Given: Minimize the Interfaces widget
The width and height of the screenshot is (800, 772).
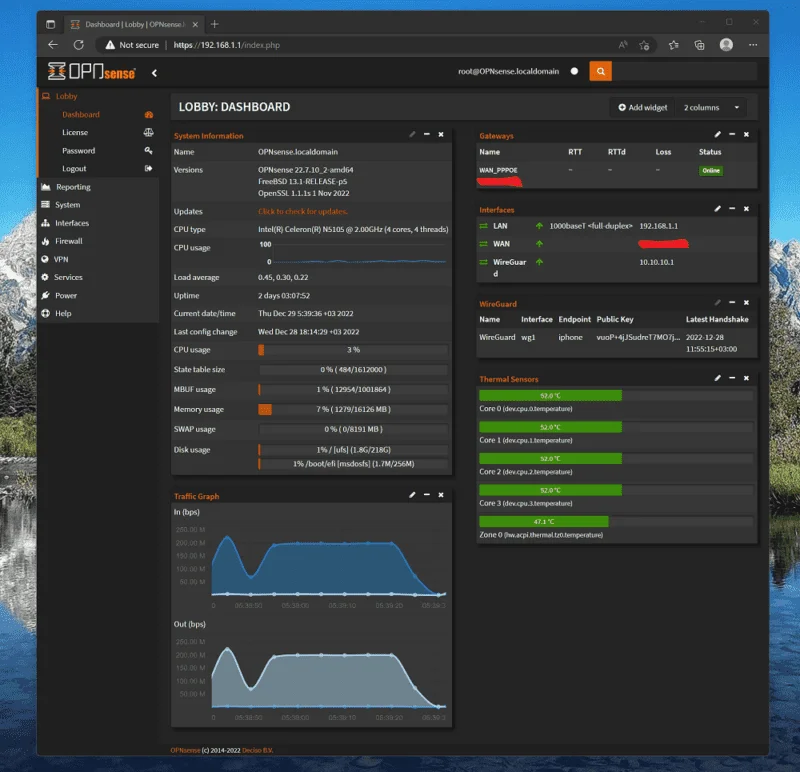Looking at the screenshot, I should 732,209.
